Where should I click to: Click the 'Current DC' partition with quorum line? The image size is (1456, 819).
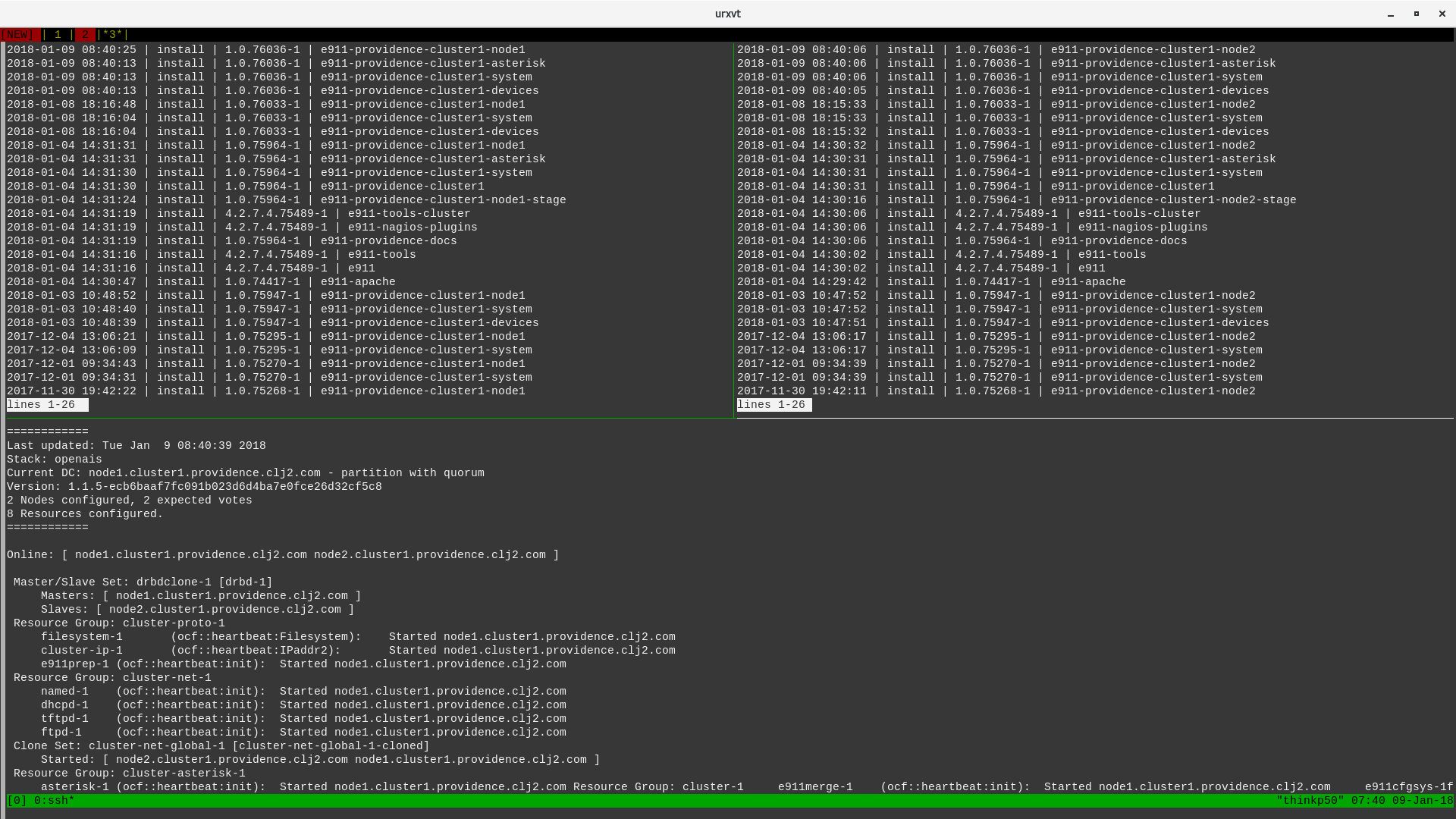point(246,473)
